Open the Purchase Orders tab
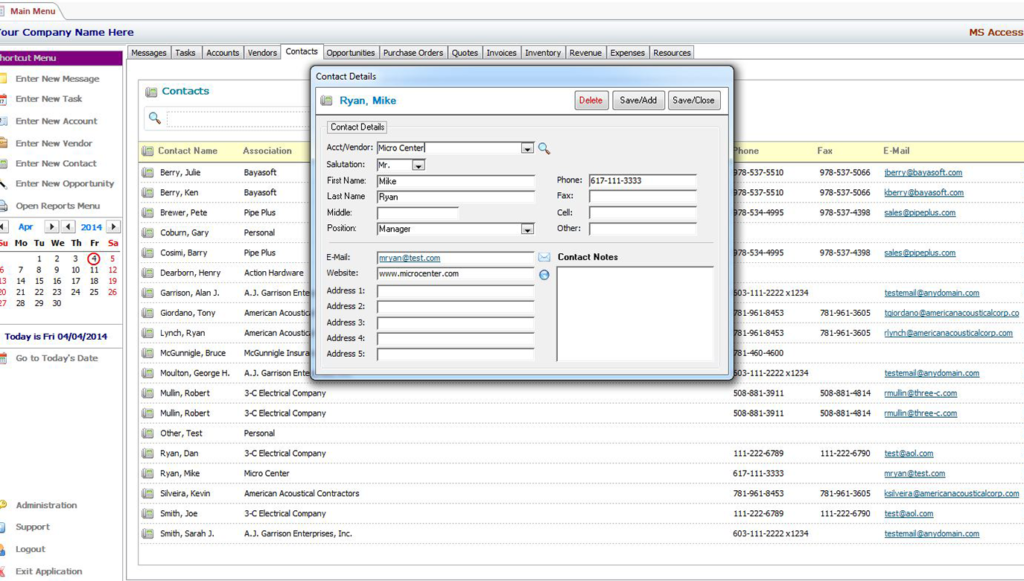This screenshot has width=1024, height=581. (413, 53)
